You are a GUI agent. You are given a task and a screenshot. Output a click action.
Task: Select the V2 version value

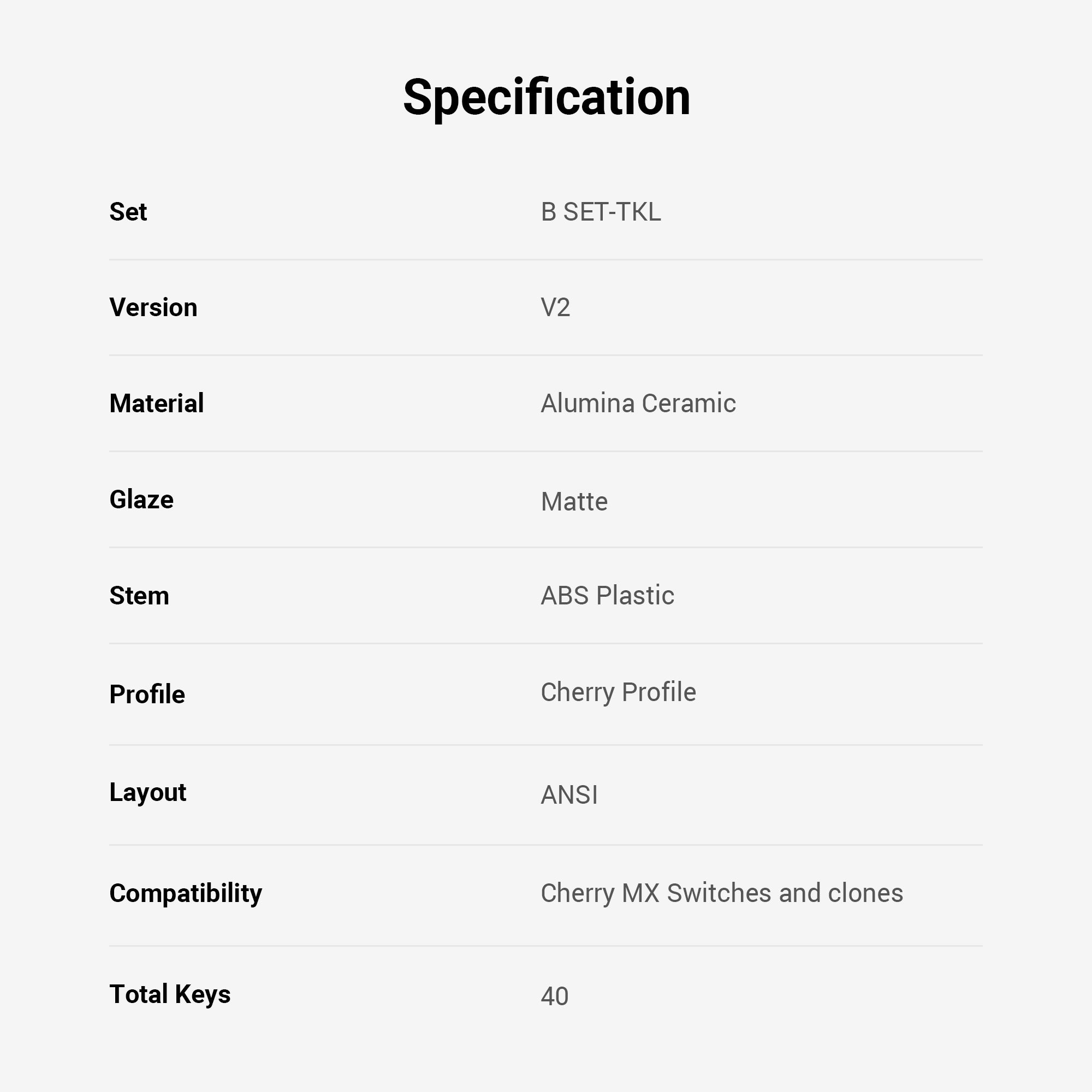tap(555, 307)
